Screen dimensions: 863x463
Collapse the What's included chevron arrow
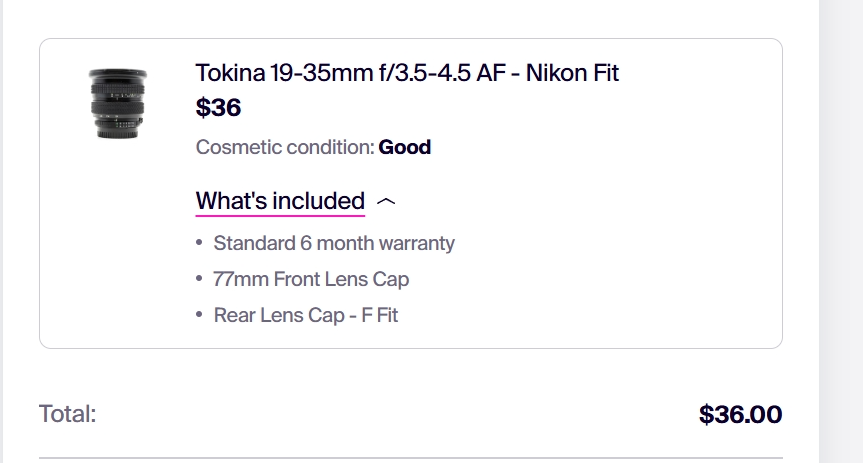(x=386, y=201)
